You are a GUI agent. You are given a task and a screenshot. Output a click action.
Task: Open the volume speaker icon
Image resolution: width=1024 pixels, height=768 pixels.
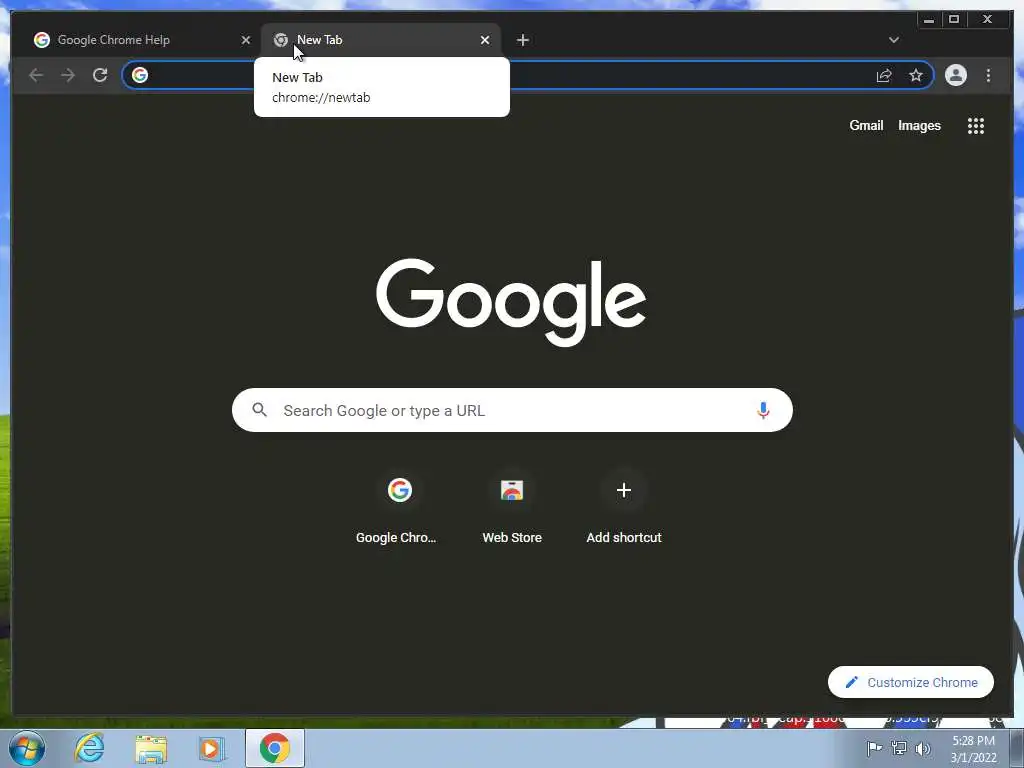click(923, 748)
